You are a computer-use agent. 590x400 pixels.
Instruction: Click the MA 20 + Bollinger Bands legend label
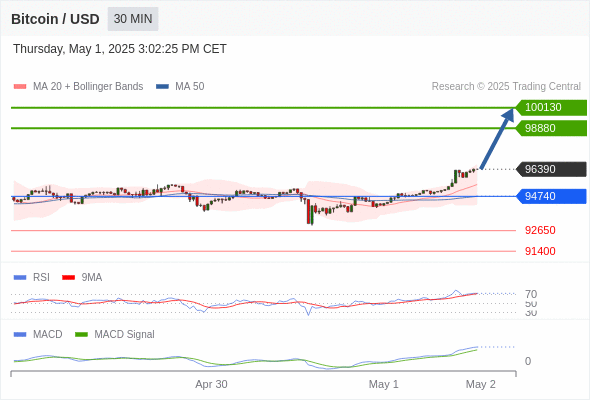tap(88, 87)
